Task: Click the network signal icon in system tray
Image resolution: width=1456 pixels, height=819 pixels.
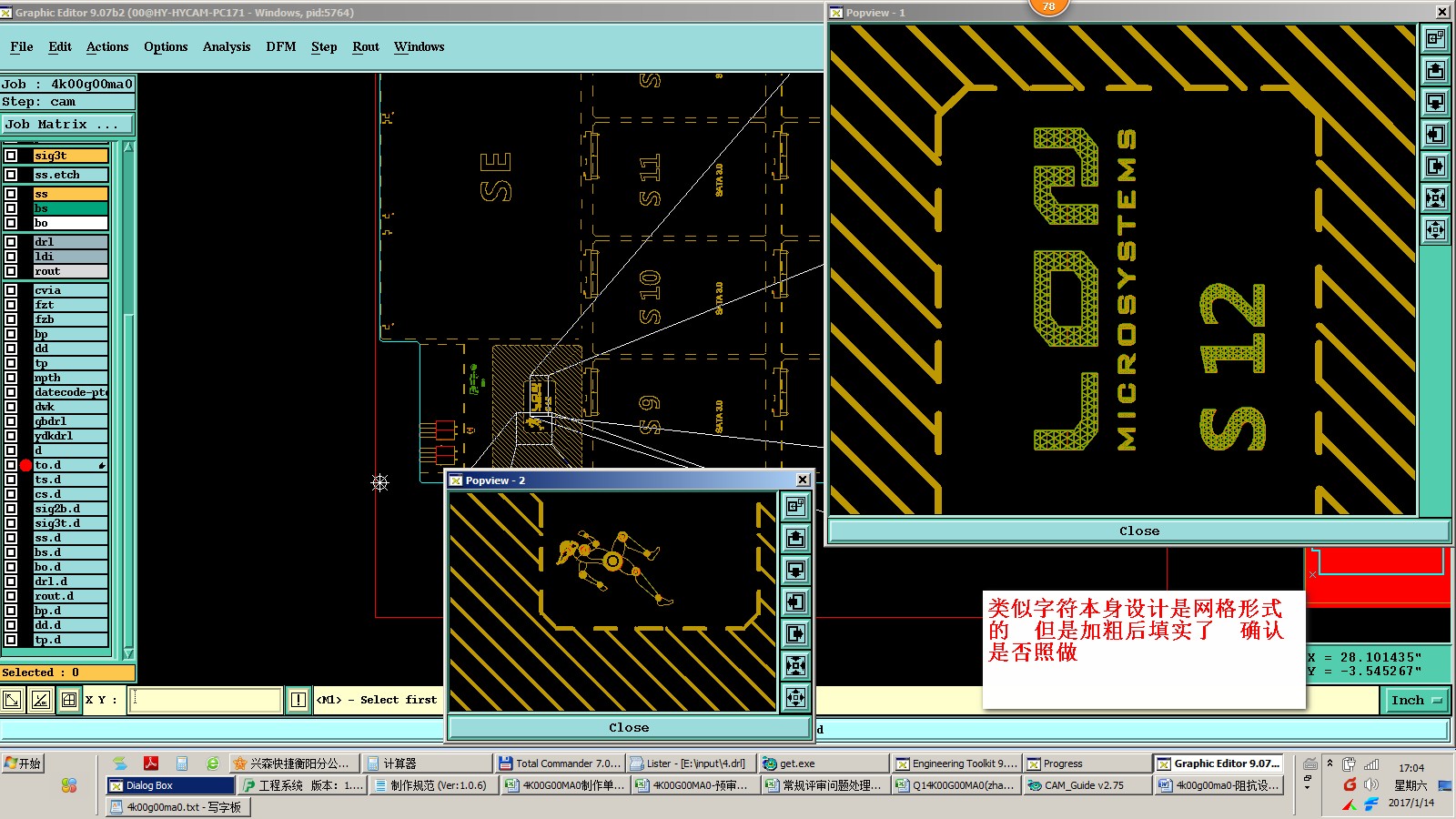Action: pos(1371,764)
